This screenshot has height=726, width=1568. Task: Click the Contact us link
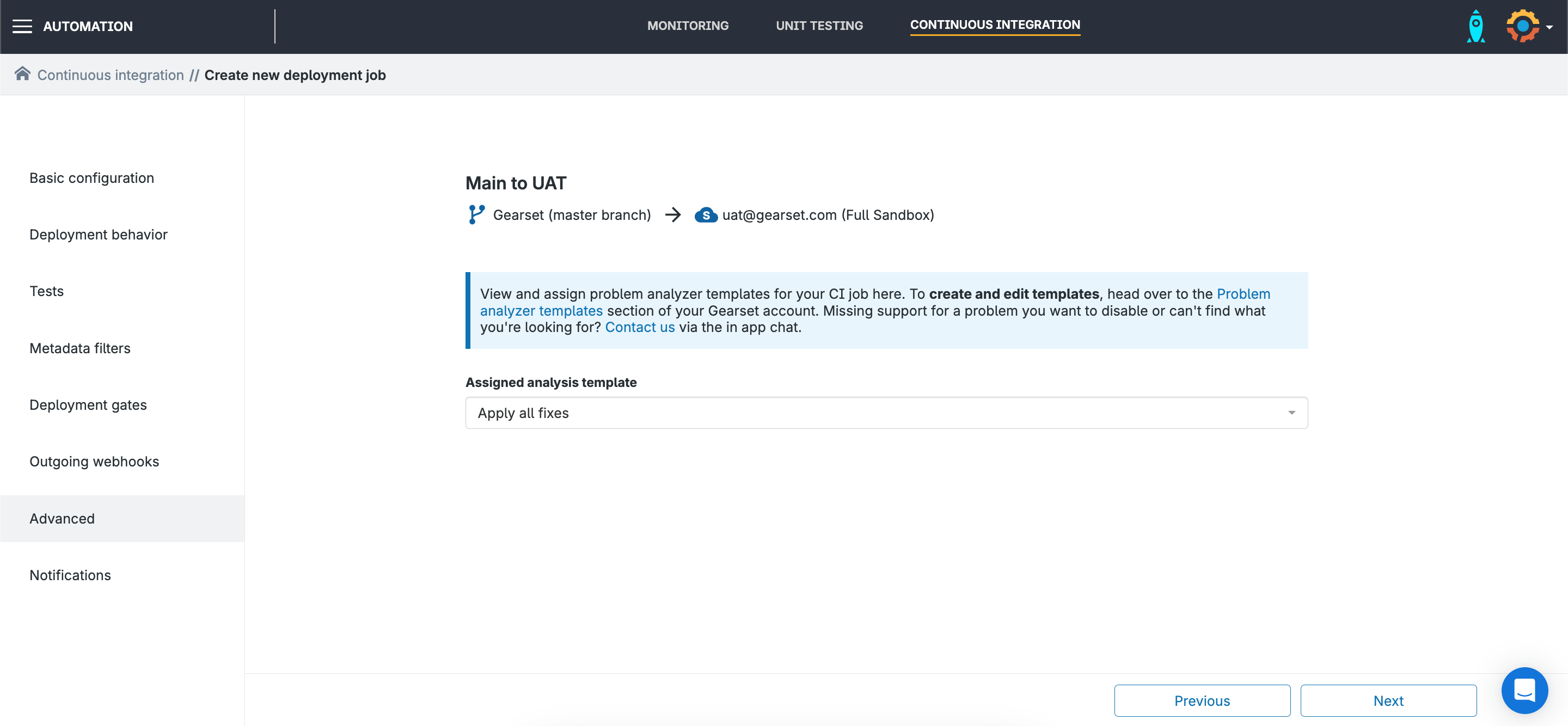pyautogui.click(x=639, y=328)
